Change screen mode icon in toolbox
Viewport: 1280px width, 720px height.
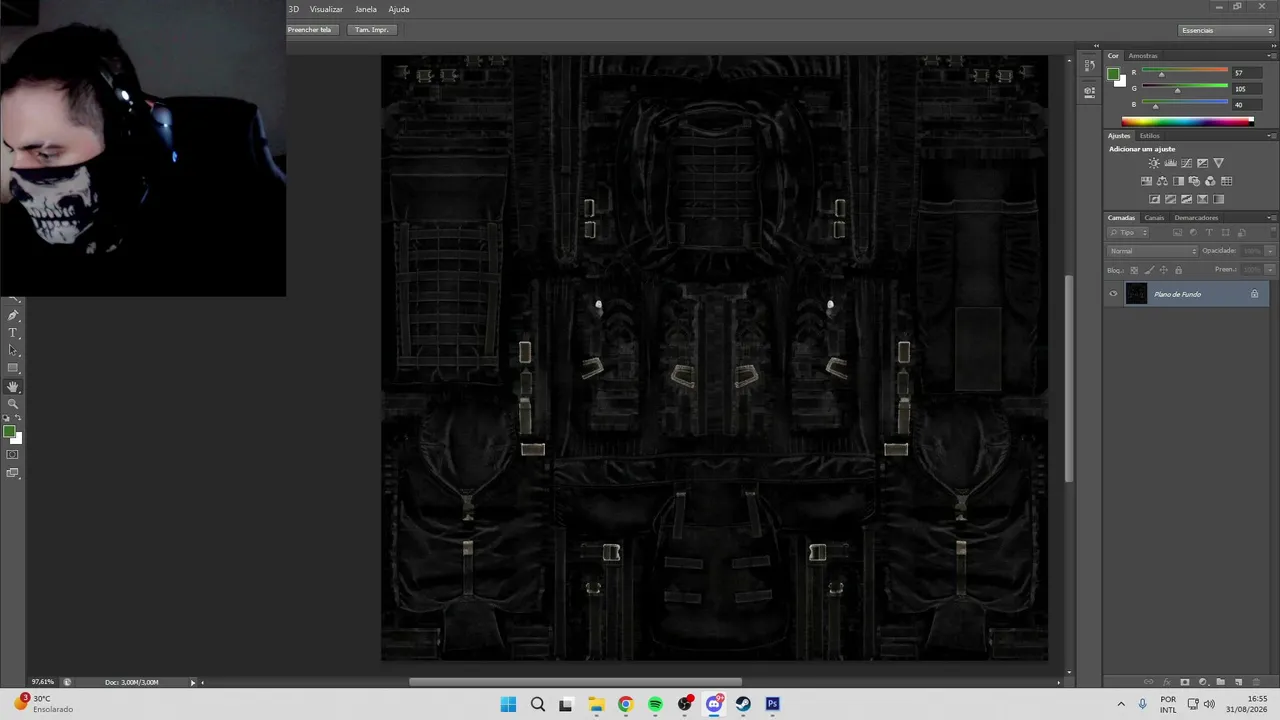pos(13,473)
